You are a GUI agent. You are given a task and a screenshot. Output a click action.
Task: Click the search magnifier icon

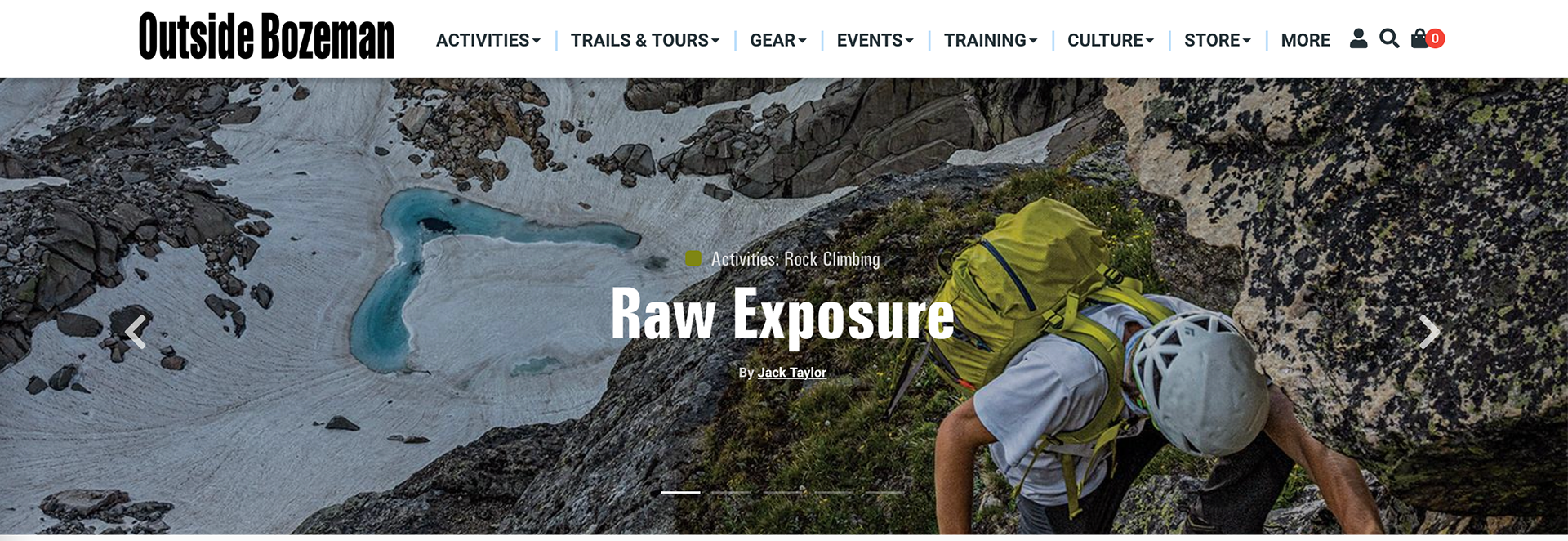1389,38
